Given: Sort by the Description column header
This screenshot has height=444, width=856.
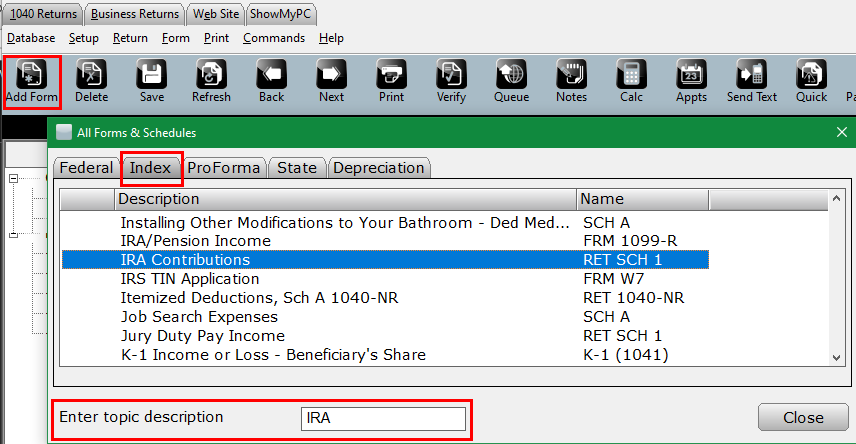Looking at the screenshot, I should (345, 199).
